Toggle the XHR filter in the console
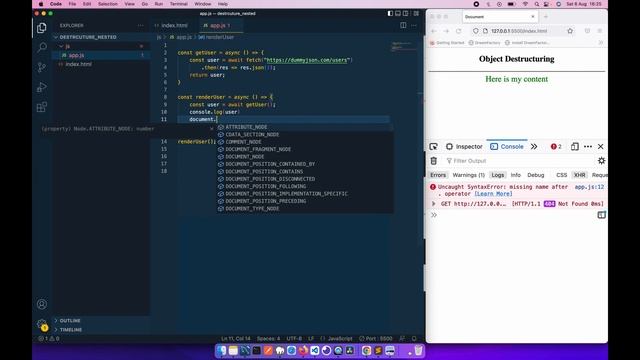 click(x=580, y=175)
